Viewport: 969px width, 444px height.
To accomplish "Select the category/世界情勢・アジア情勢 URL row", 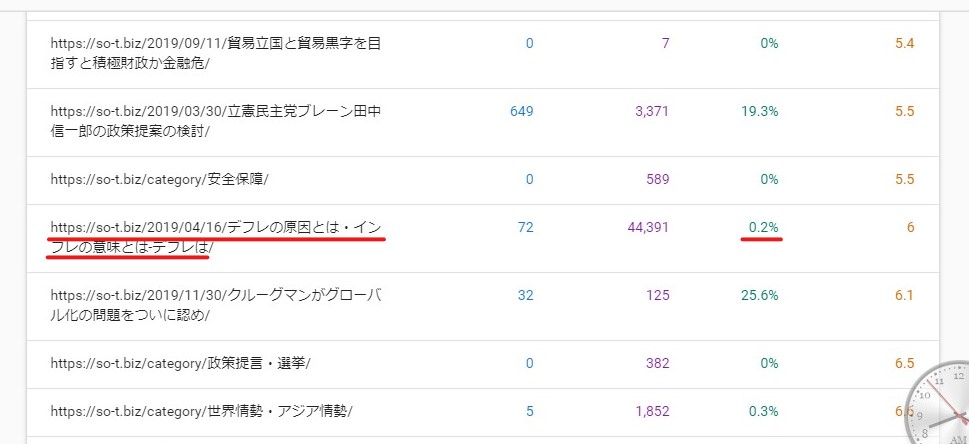I will pos(483,412).
